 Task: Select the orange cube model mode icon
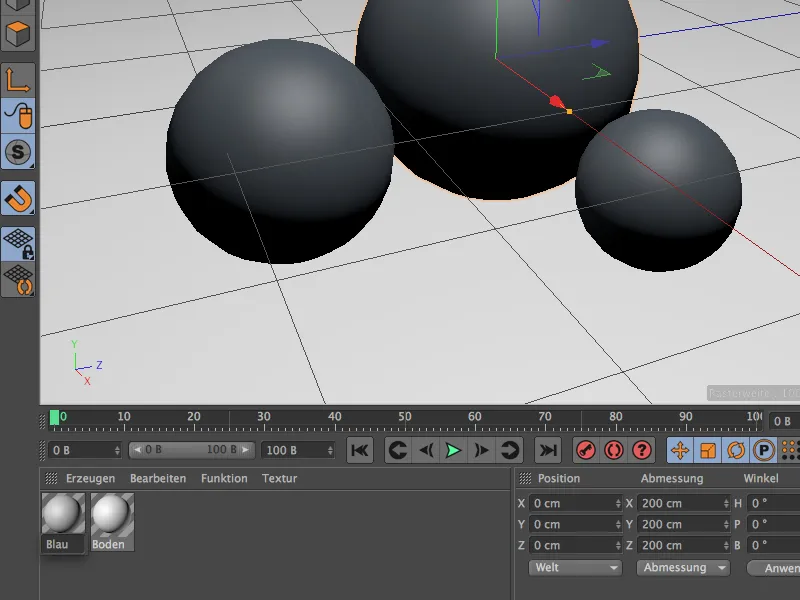tap(19, 34)
